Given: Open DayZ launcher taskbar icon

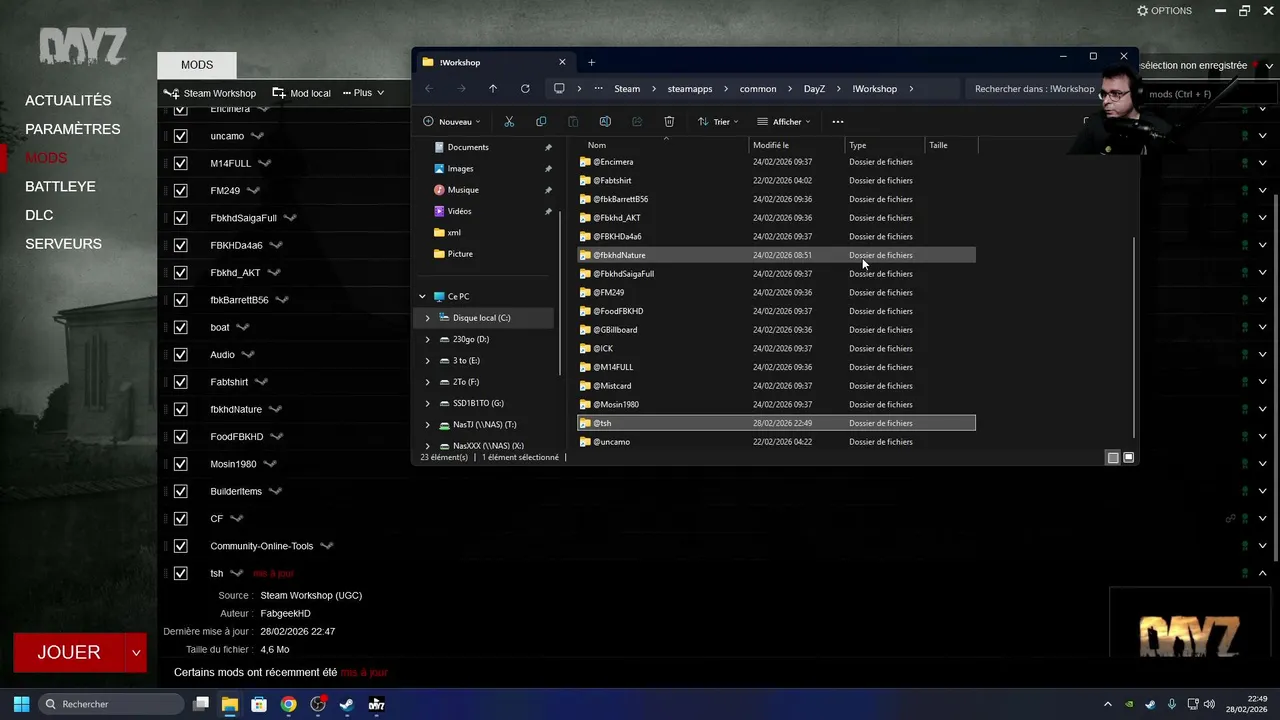Looking at the screenshot, I should (x=376, y=704).
